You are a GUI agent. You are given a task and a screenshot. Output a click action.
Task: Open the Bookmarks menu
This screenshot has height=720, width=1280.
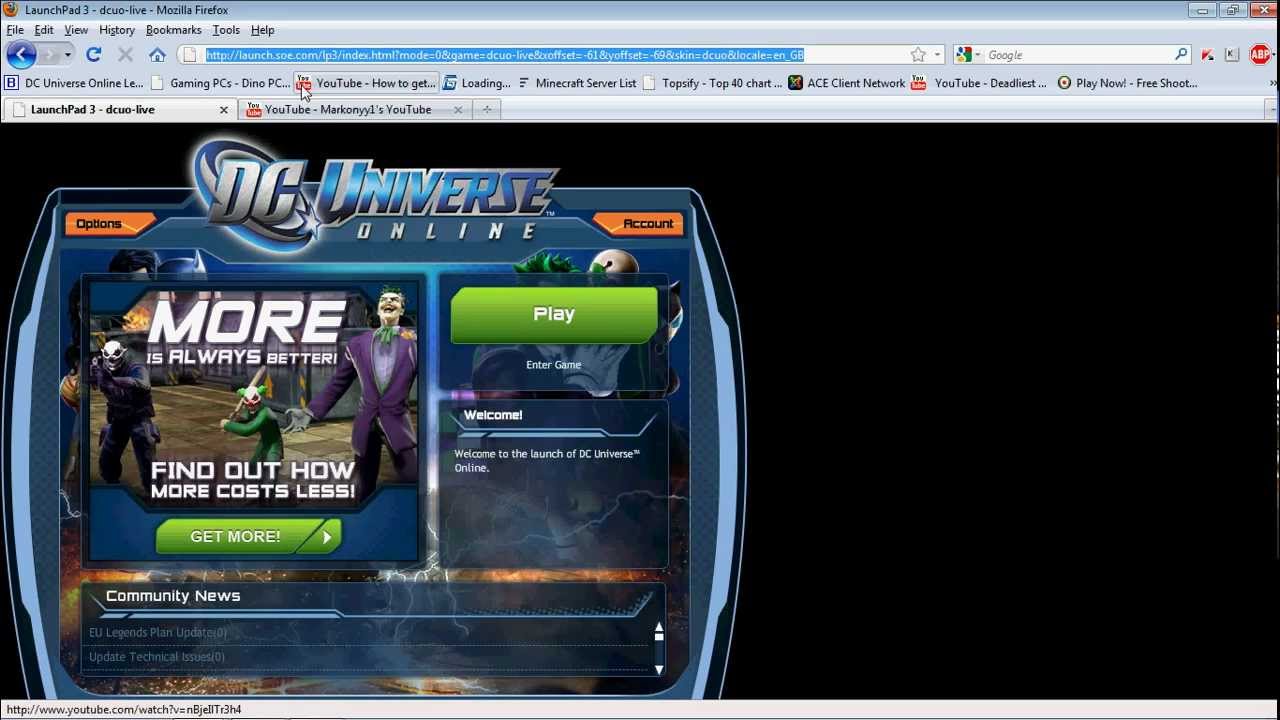pos(174,30)
